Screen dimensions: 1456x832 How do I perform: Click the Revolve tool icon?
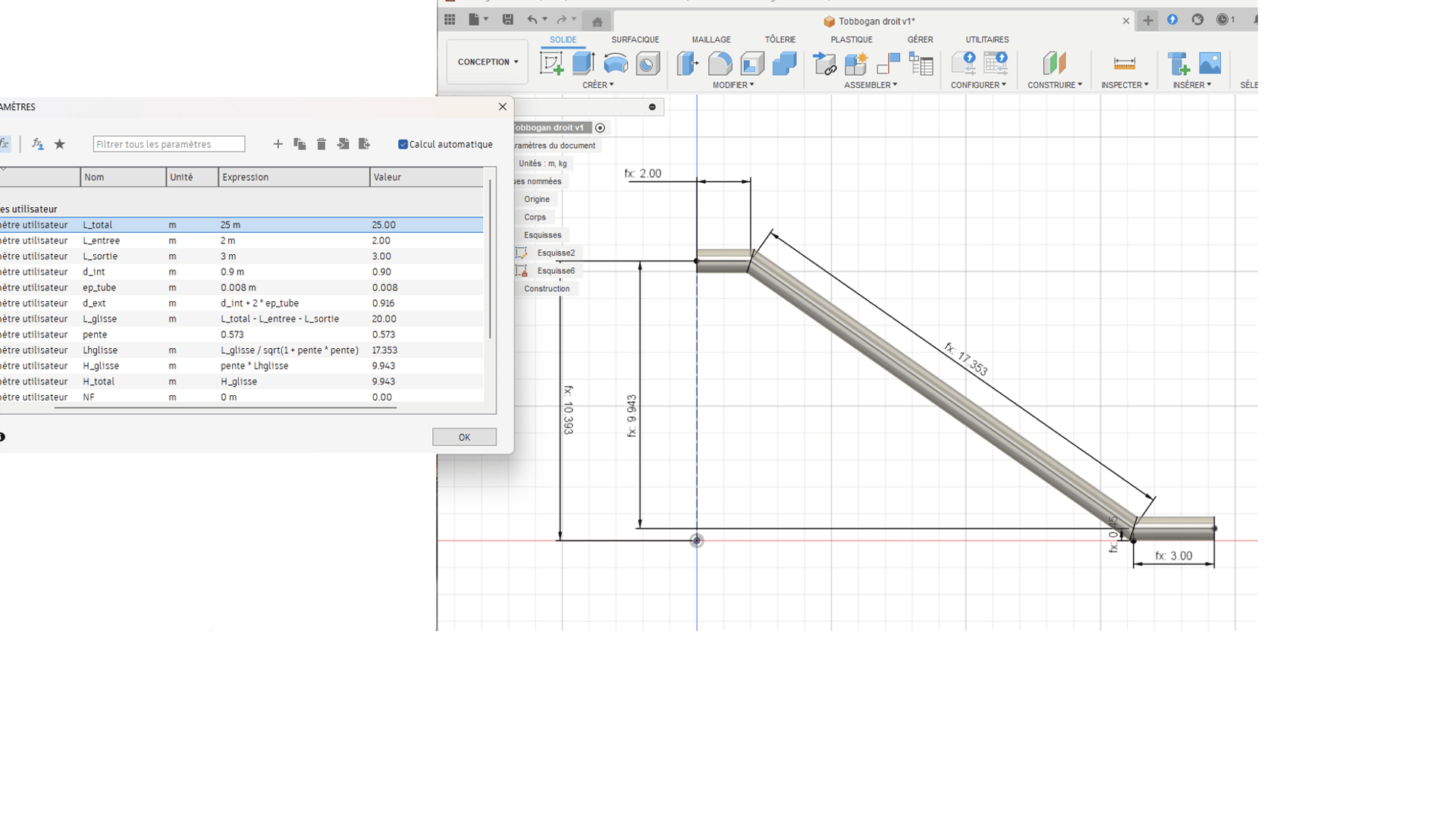click(615, 64)
